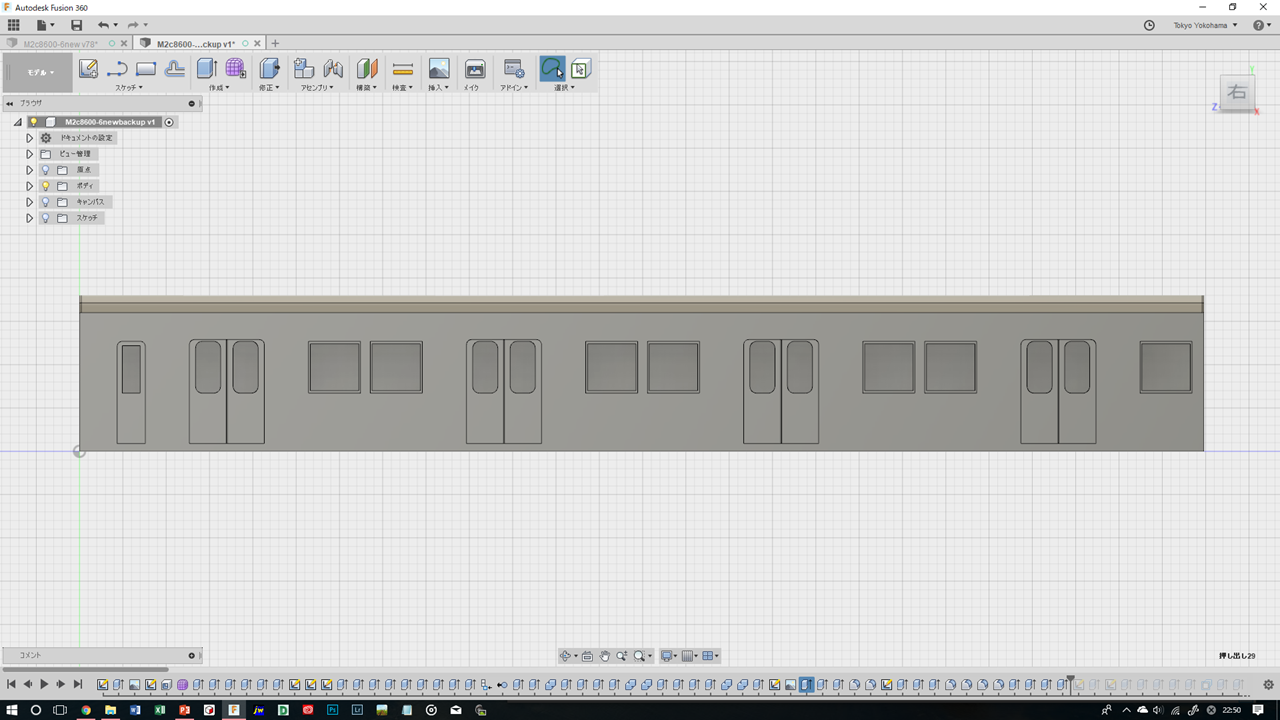Open the job status clock icon
This screenshot has width=1280, height=720.
pyautogui.click(x=1149, y=25)
